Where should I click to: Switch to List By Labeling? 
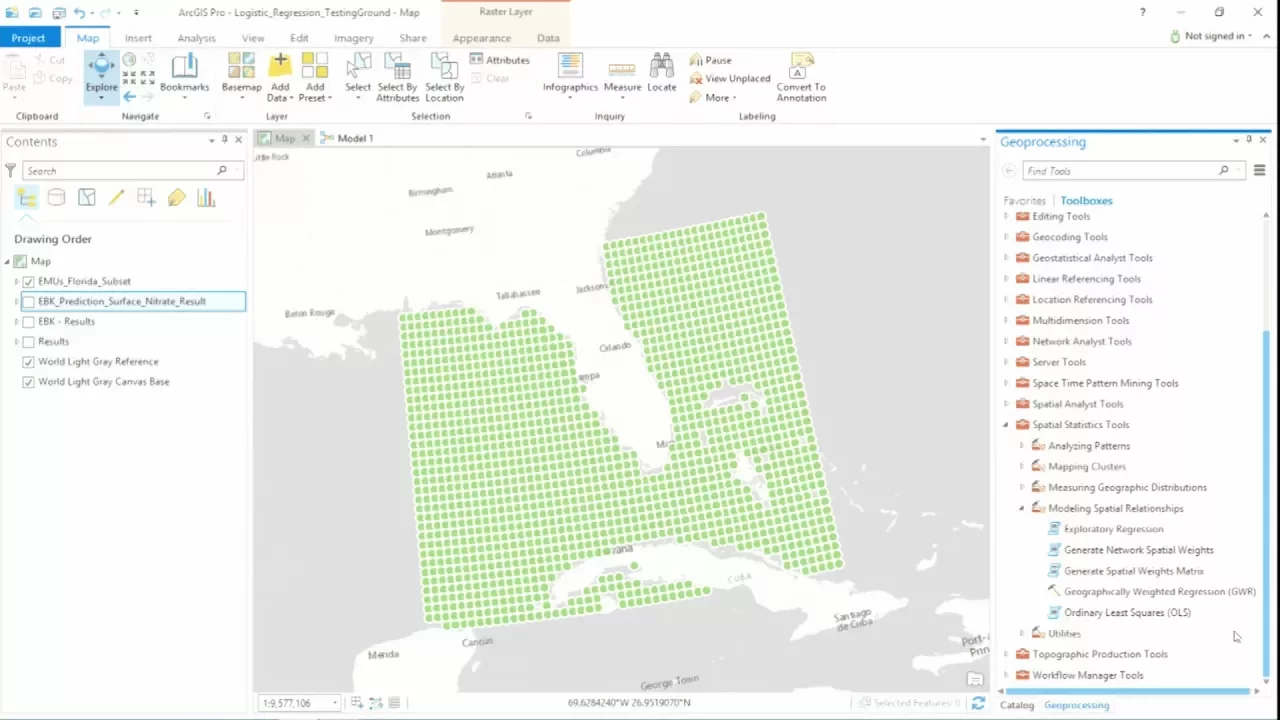[x=176, y=198]
